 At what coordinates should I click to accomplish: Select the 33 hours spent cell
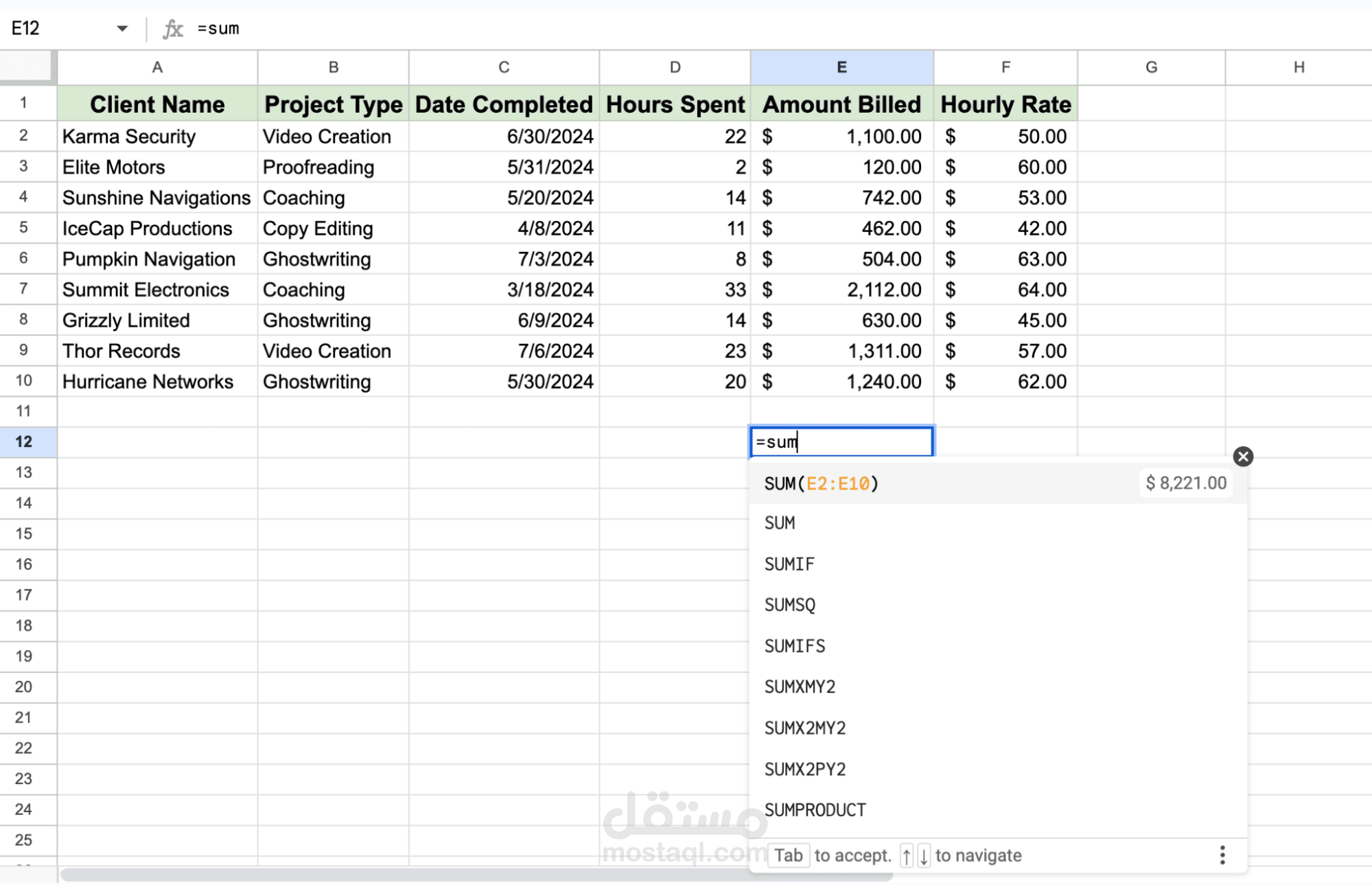click(x=675, y=290)
